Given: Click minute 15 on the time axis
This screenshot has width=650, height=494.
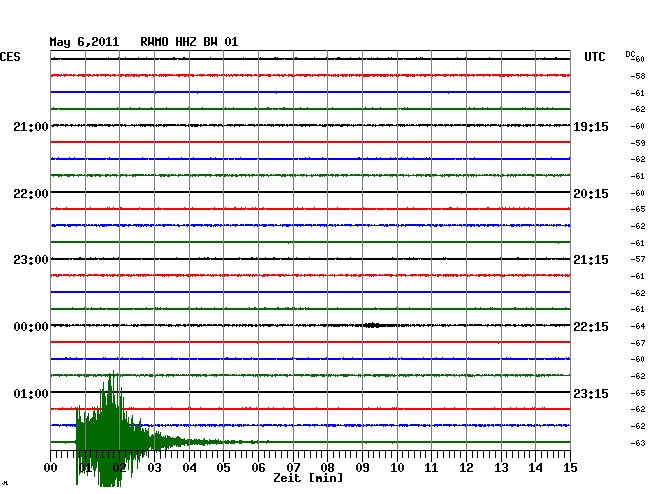Looking at the screenshot, I should click(570, 468).
